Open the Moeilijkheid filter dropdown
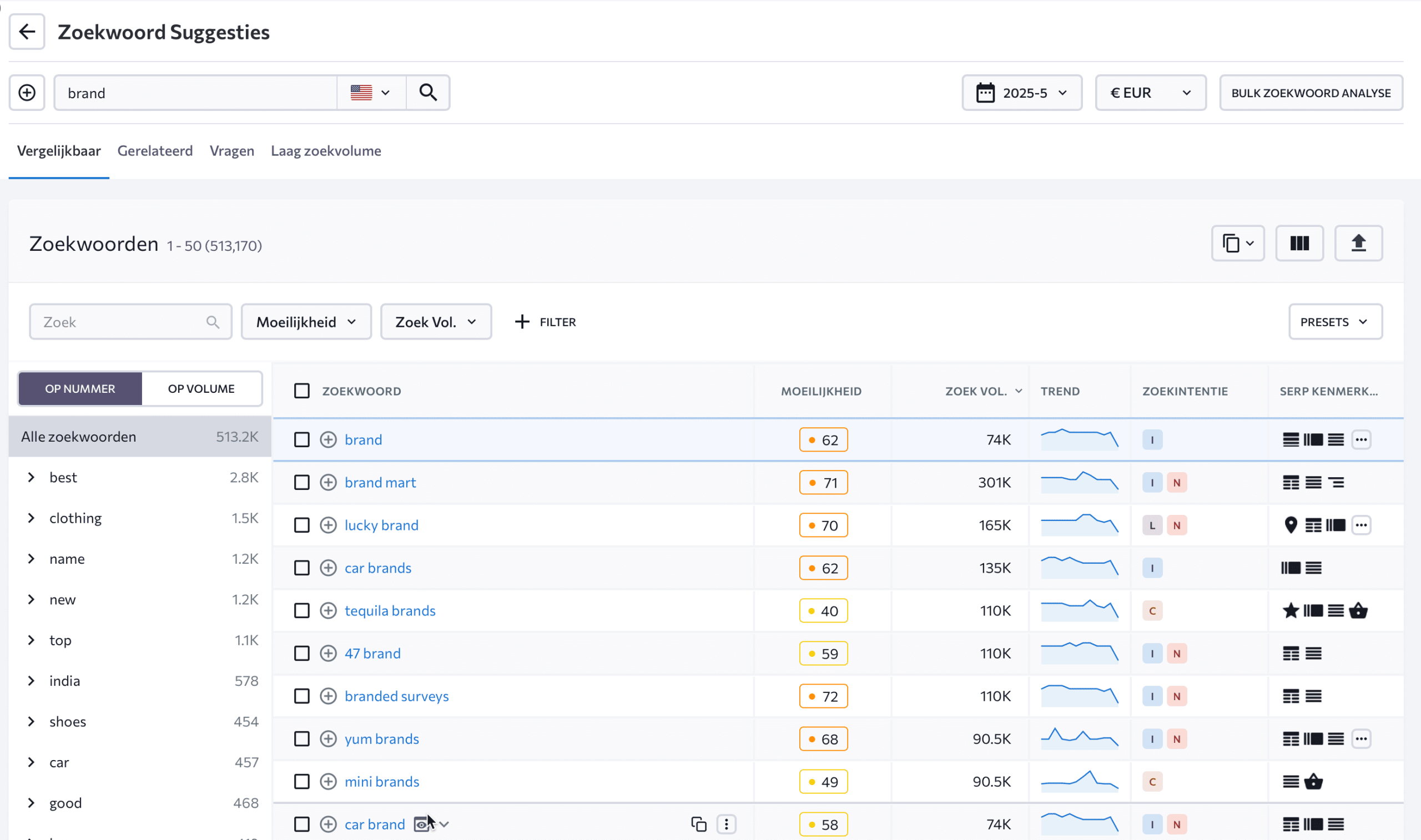The width and height of the screenshot is (1421, 840). tap(306, 322)
